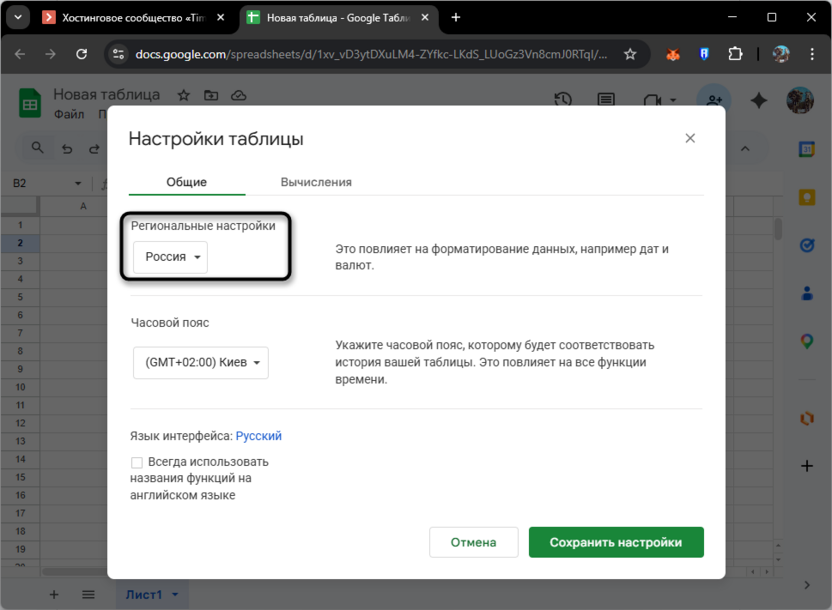Screen dimensions: 832x610
Task: Click the Сохранить настройки button
Action: 615,541
